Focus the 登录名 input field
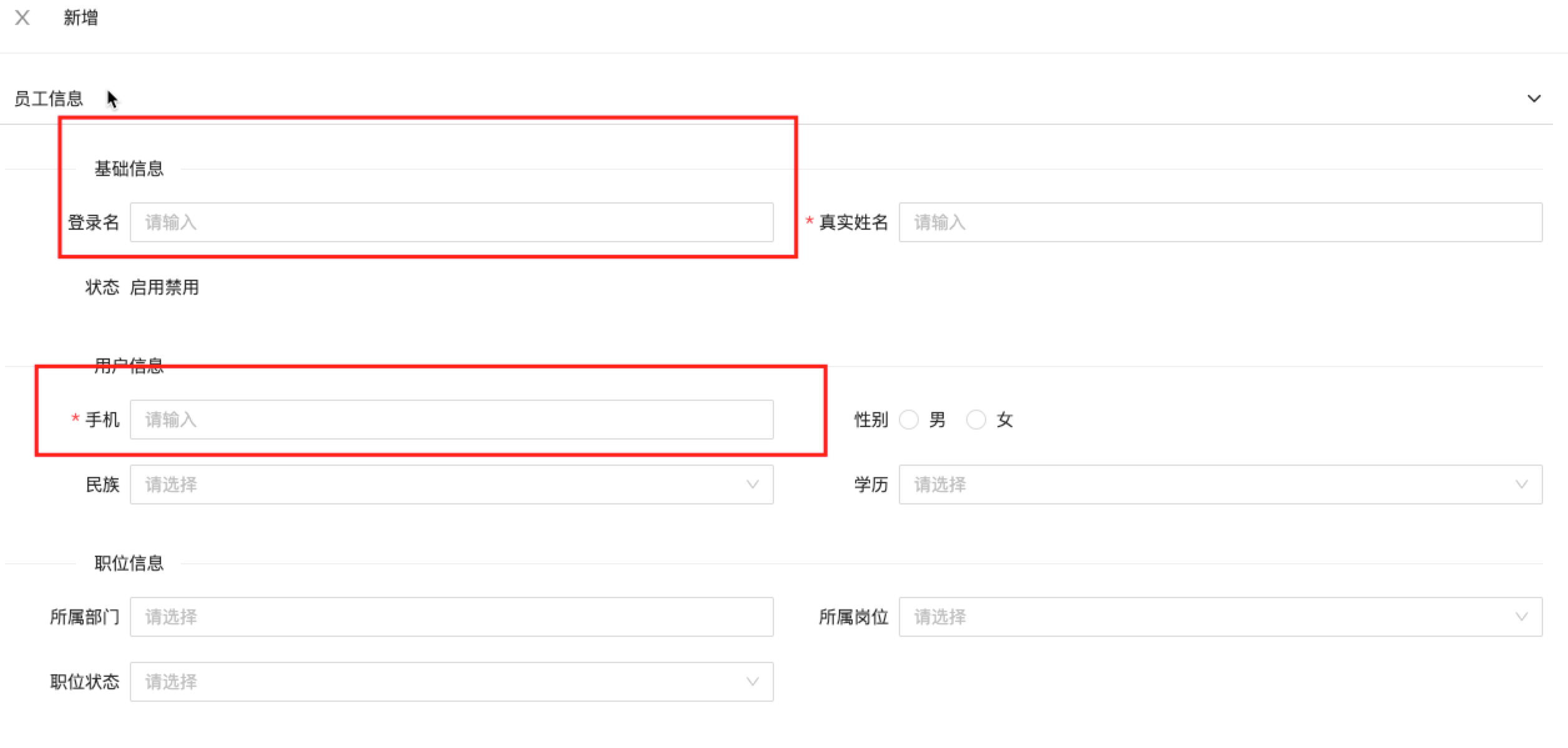The height and width of the screenshot is (748, 1568). [x=451, y=222]
